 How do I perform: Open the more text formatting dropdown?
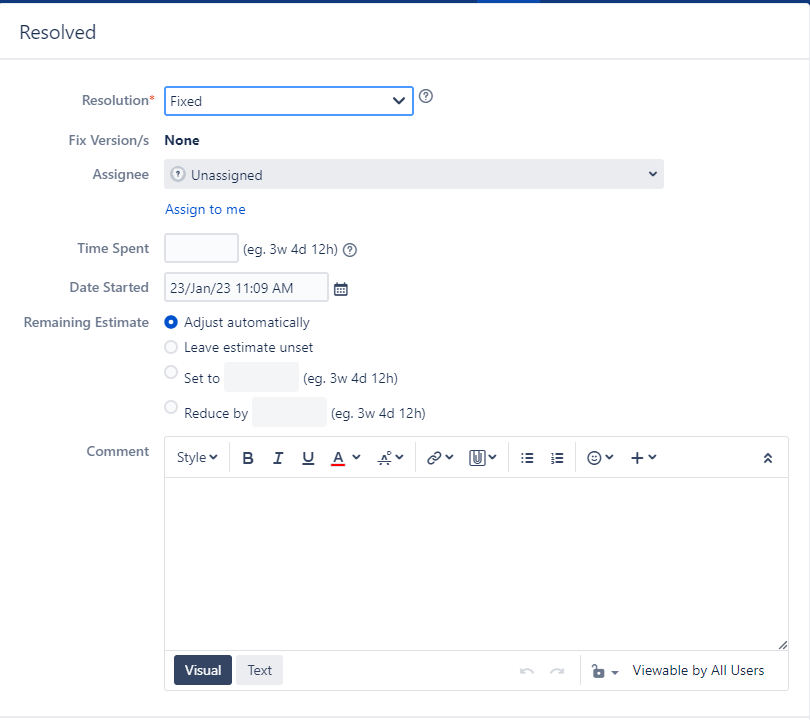coord(391,458)
